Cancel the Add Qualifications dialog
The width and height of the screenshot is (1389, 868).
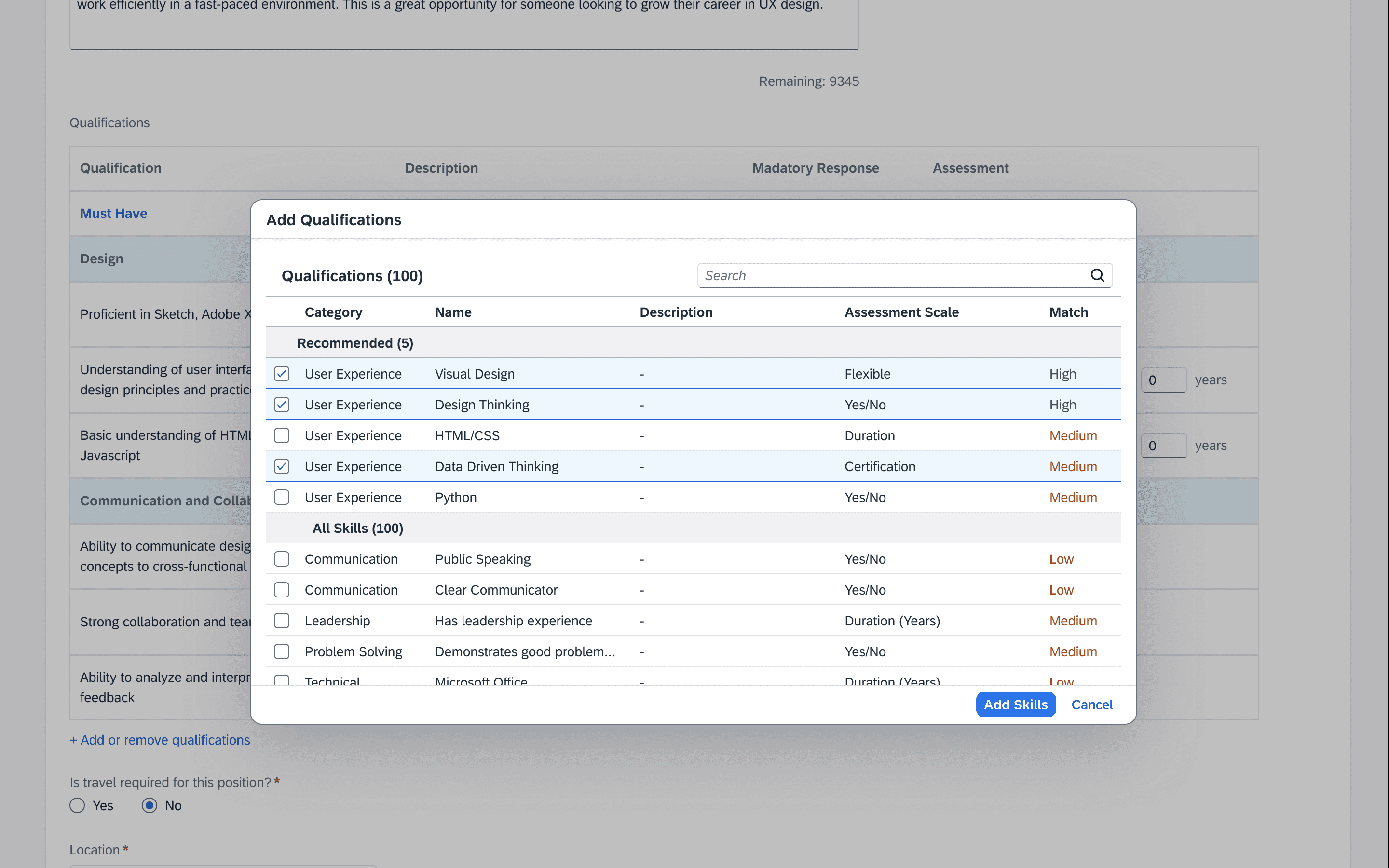(x=1092, y=705)
